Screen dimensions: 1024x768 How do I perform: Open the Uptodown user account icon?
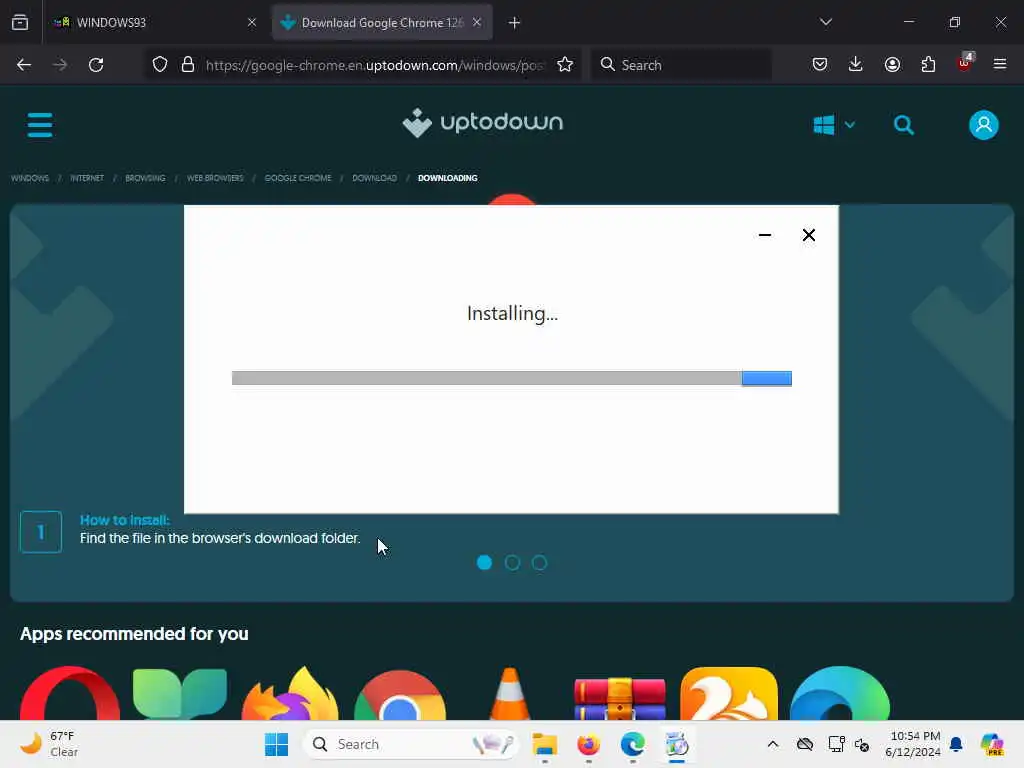pos(984,125)
